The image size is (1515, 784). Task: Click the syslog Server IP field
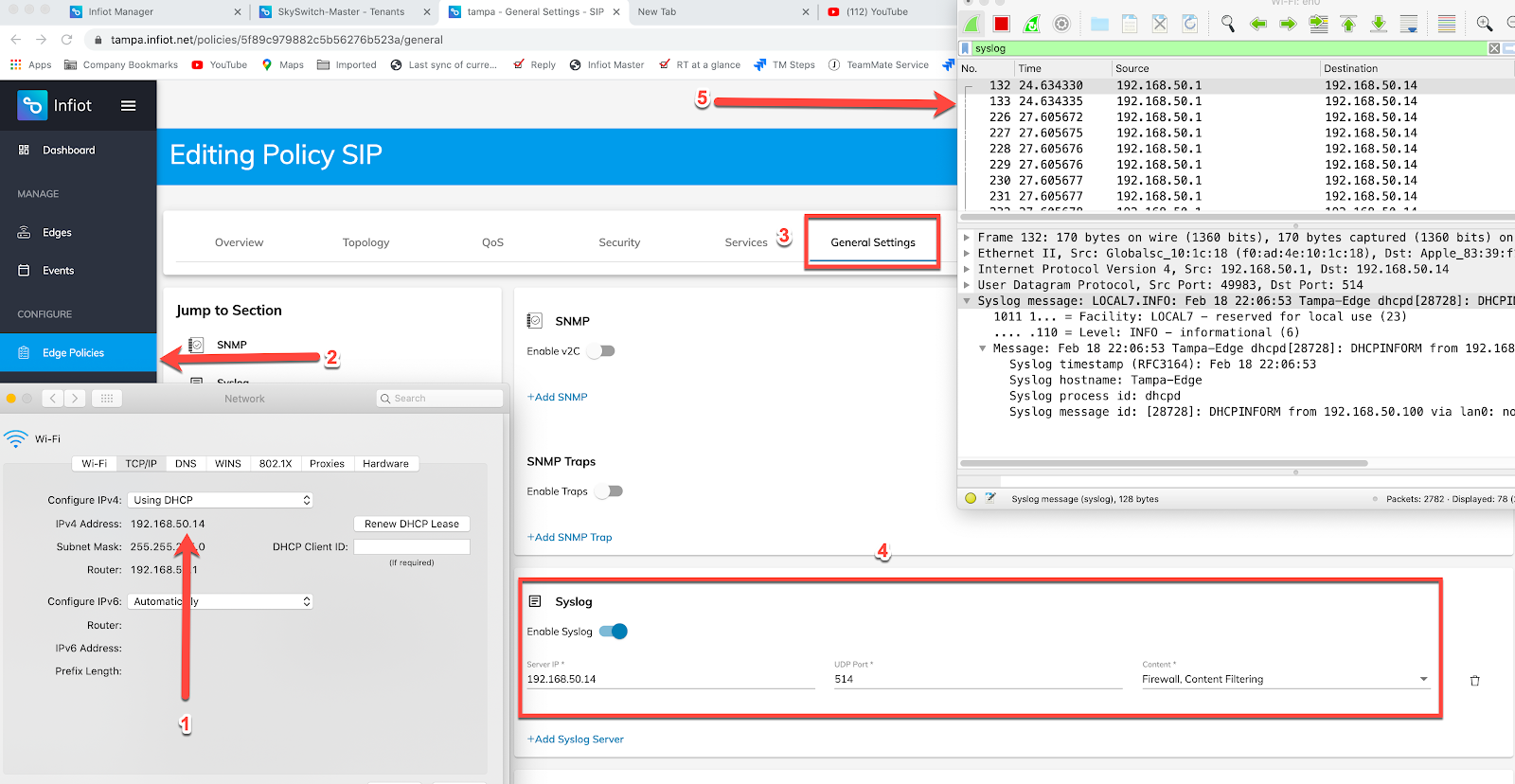coord(670,679)
